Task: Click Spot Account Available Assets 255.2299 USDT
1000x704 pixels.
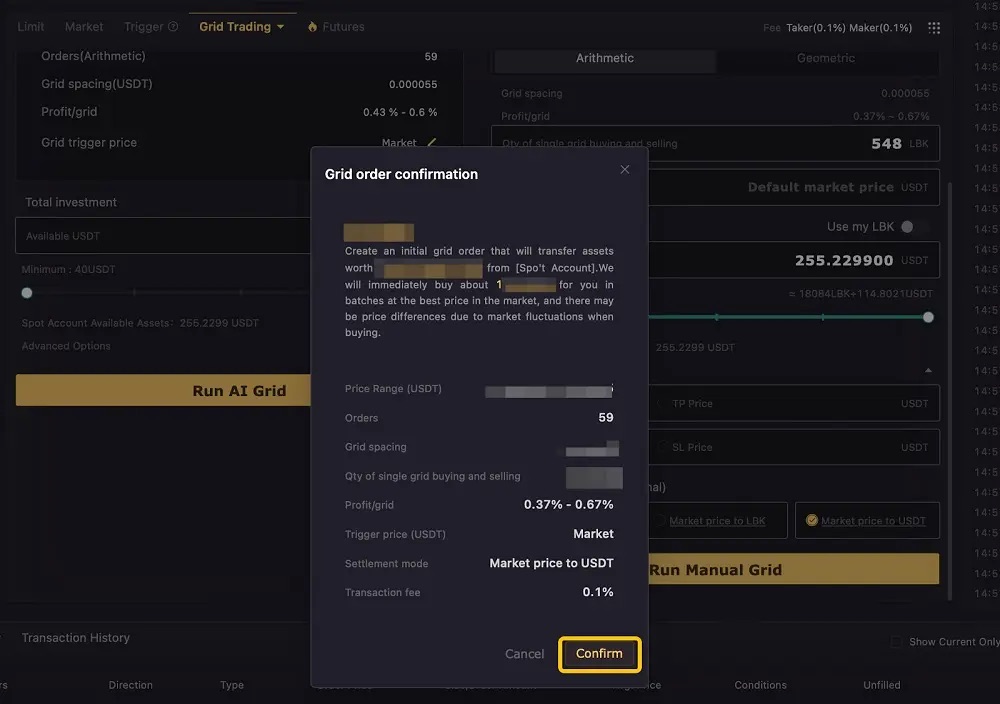Action: 140,323
